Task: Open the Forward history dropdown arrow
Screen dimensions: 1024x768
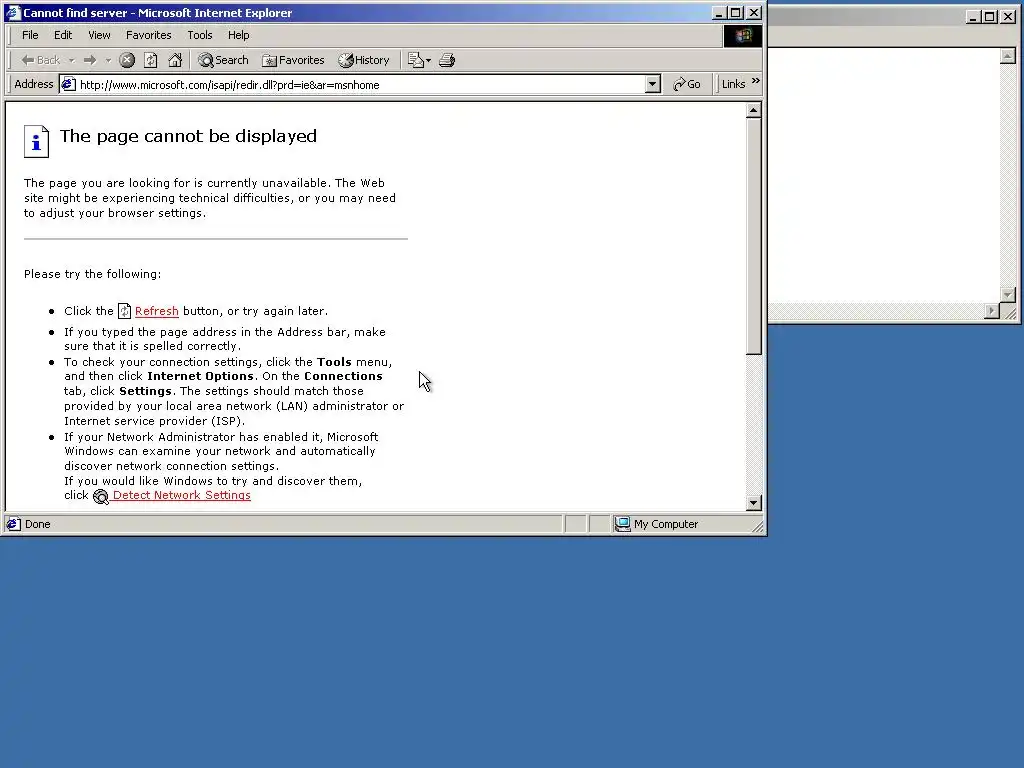Action: click(108, 60)
